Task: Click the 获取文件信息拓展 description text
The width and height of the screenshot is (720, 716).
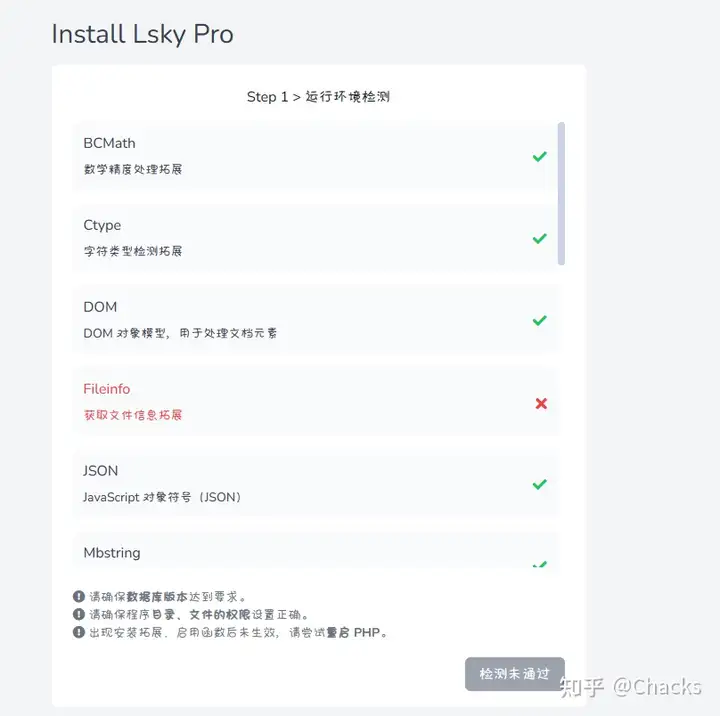Action: pyautogui.click(x=133, y=415)
